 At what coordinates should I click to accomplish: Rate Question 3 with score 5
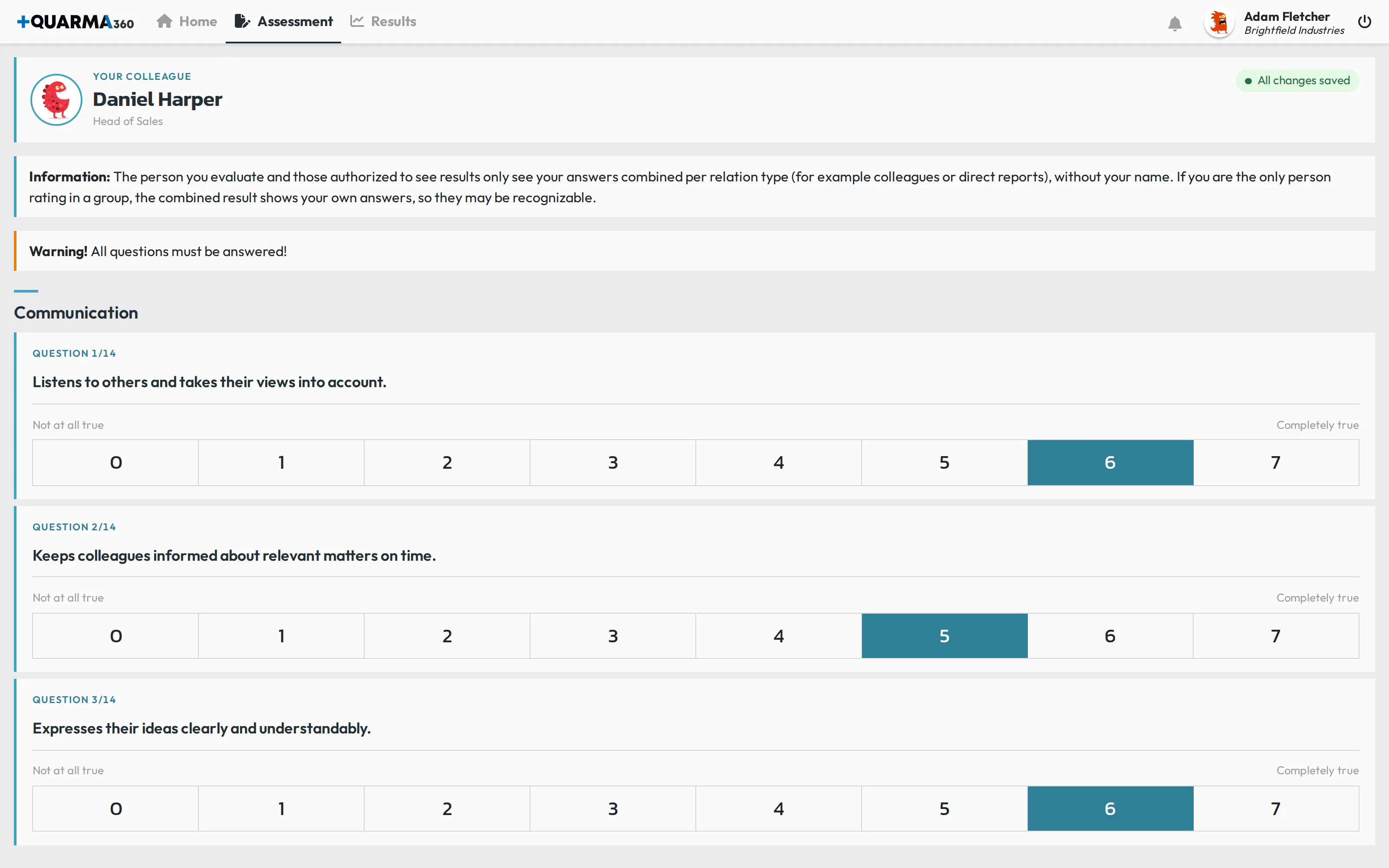tap(945, 809)
